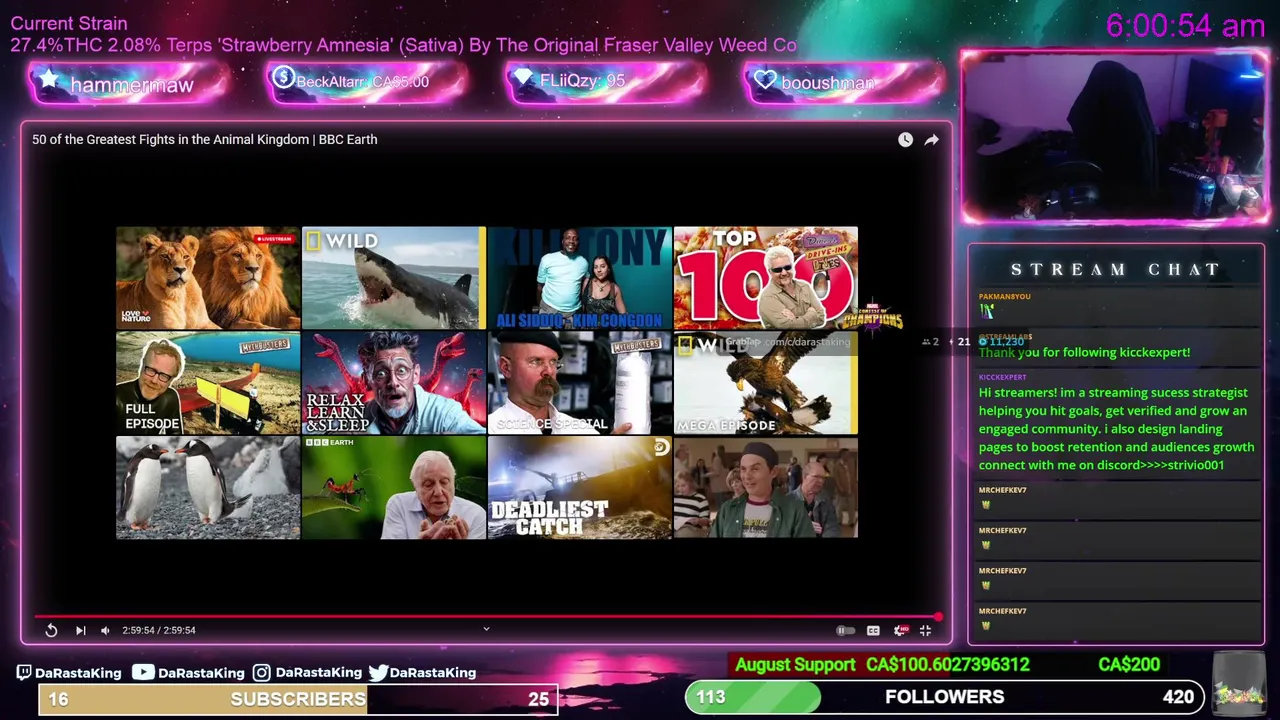Viewport: 1280px width, 720px height.
Task: Click the 2:59:54 video time display
Action: 159,630
